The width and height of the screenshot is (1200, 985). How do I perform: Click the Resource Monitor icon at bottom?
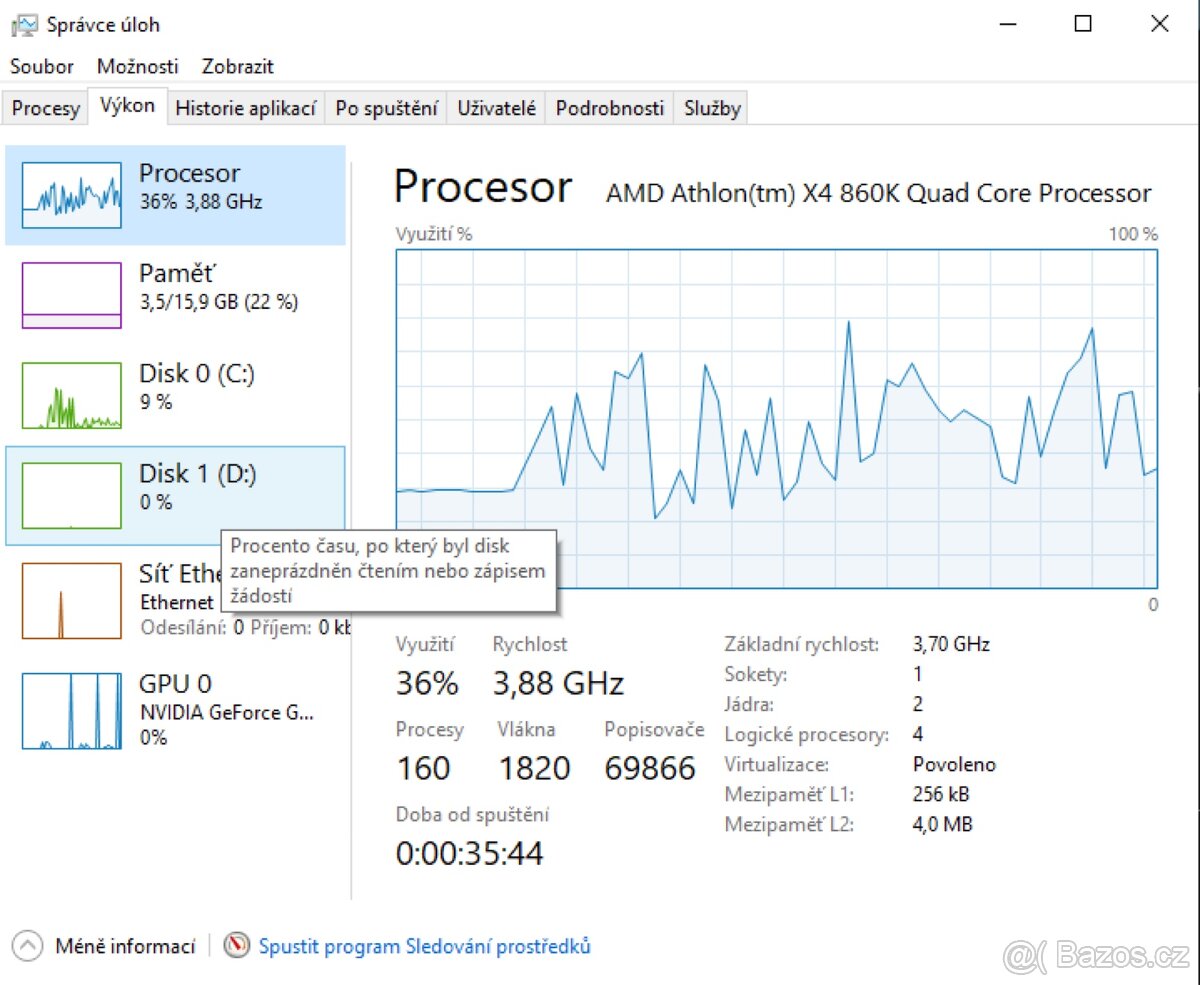tap(237, 945)
